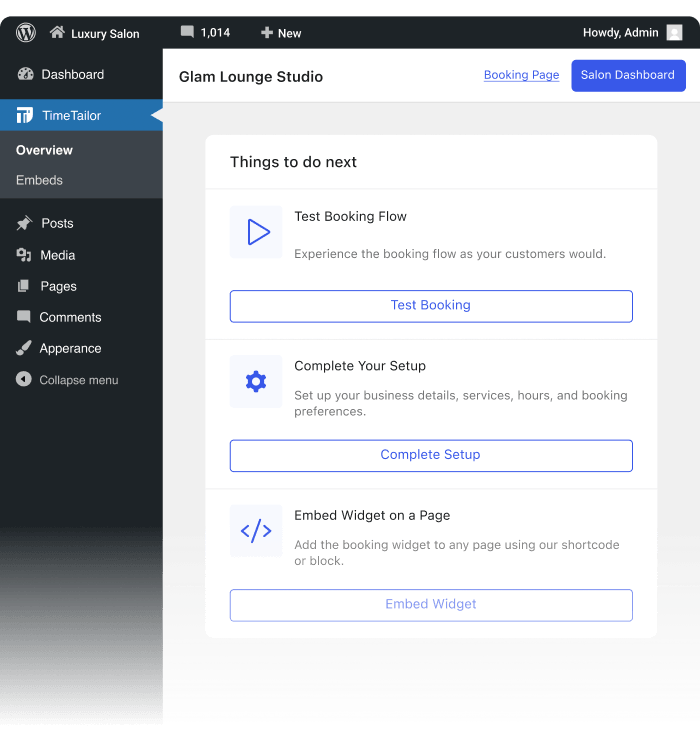Click the WordPress logo icon
This screenshot has width=700, height=752.
(x=26, y=33)
